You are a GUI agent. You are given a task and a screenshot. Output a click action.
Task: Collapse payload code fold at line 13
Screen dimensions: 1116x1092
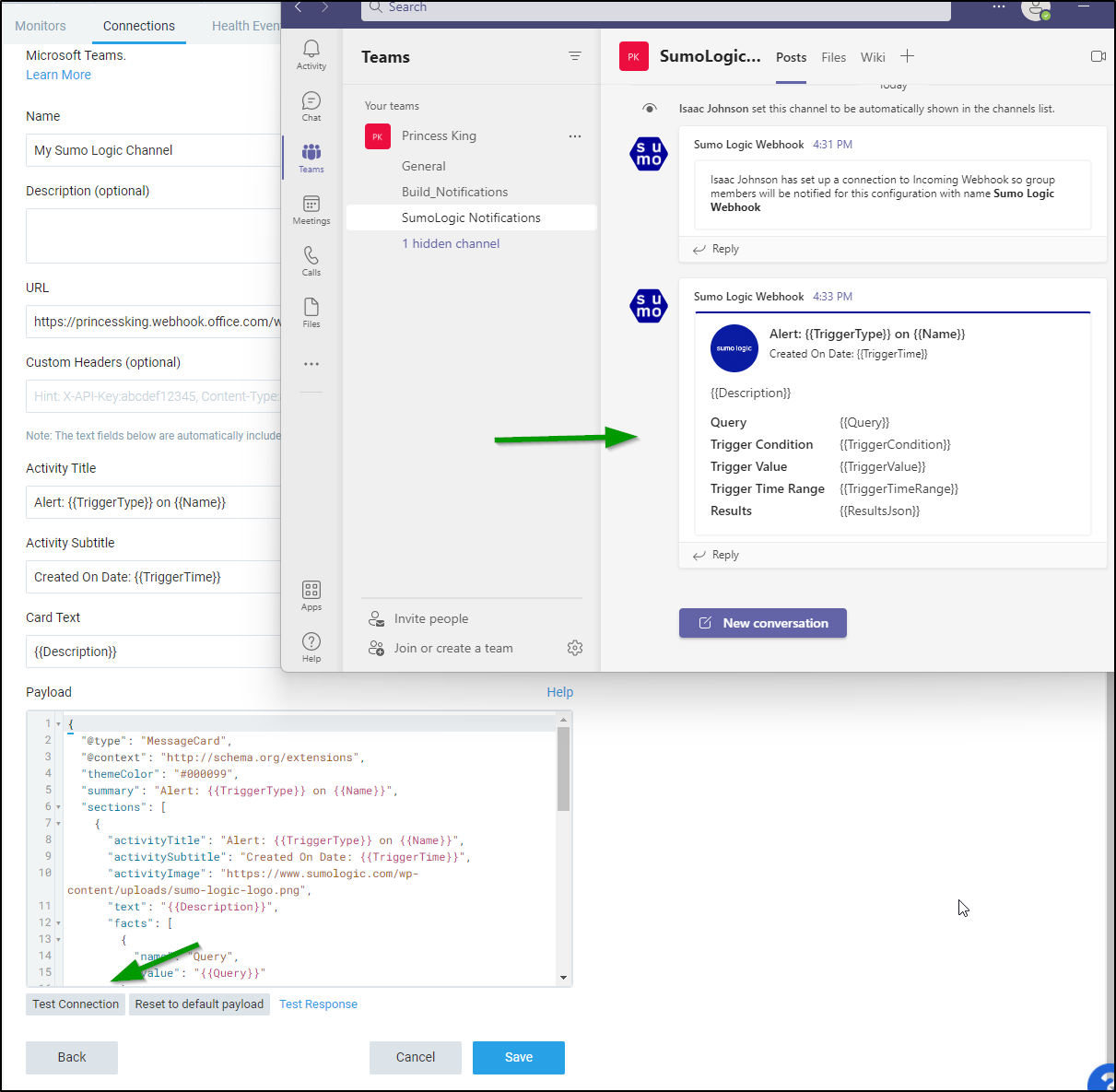pyautogui.click(x=58, y=940)
